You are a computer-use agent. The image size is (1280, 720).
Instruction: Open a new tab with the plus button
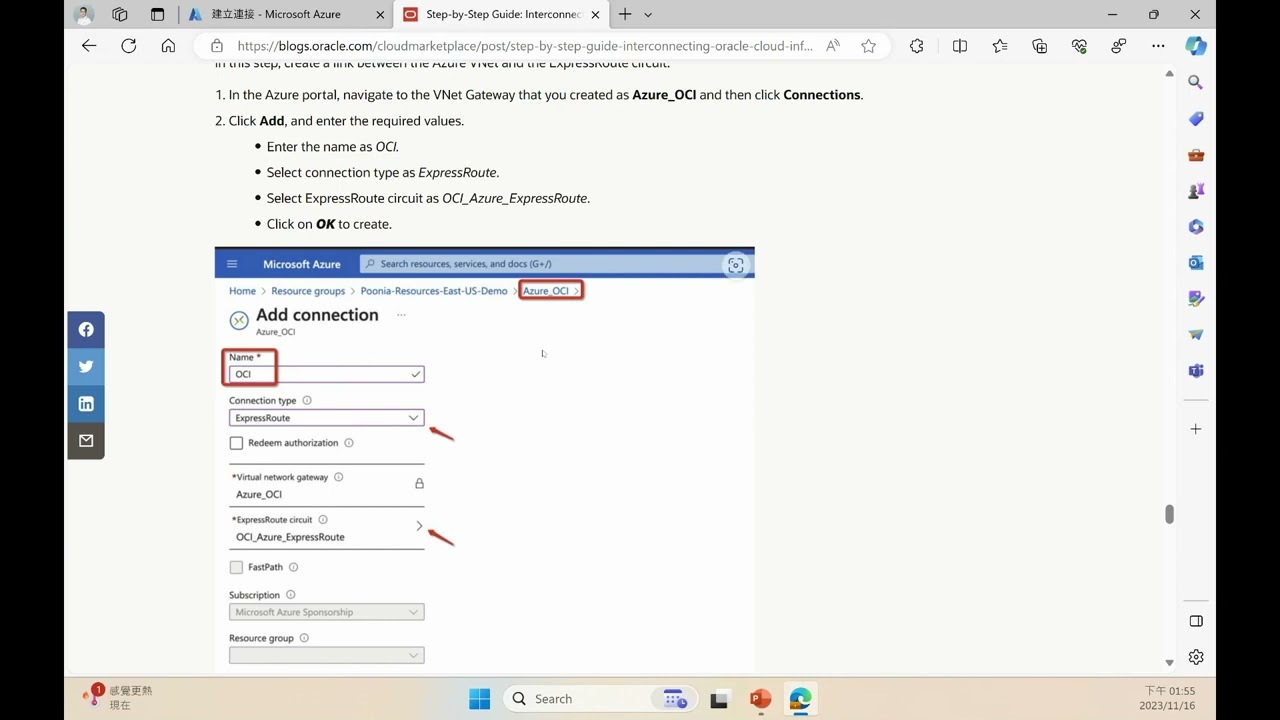coord(625,15)
